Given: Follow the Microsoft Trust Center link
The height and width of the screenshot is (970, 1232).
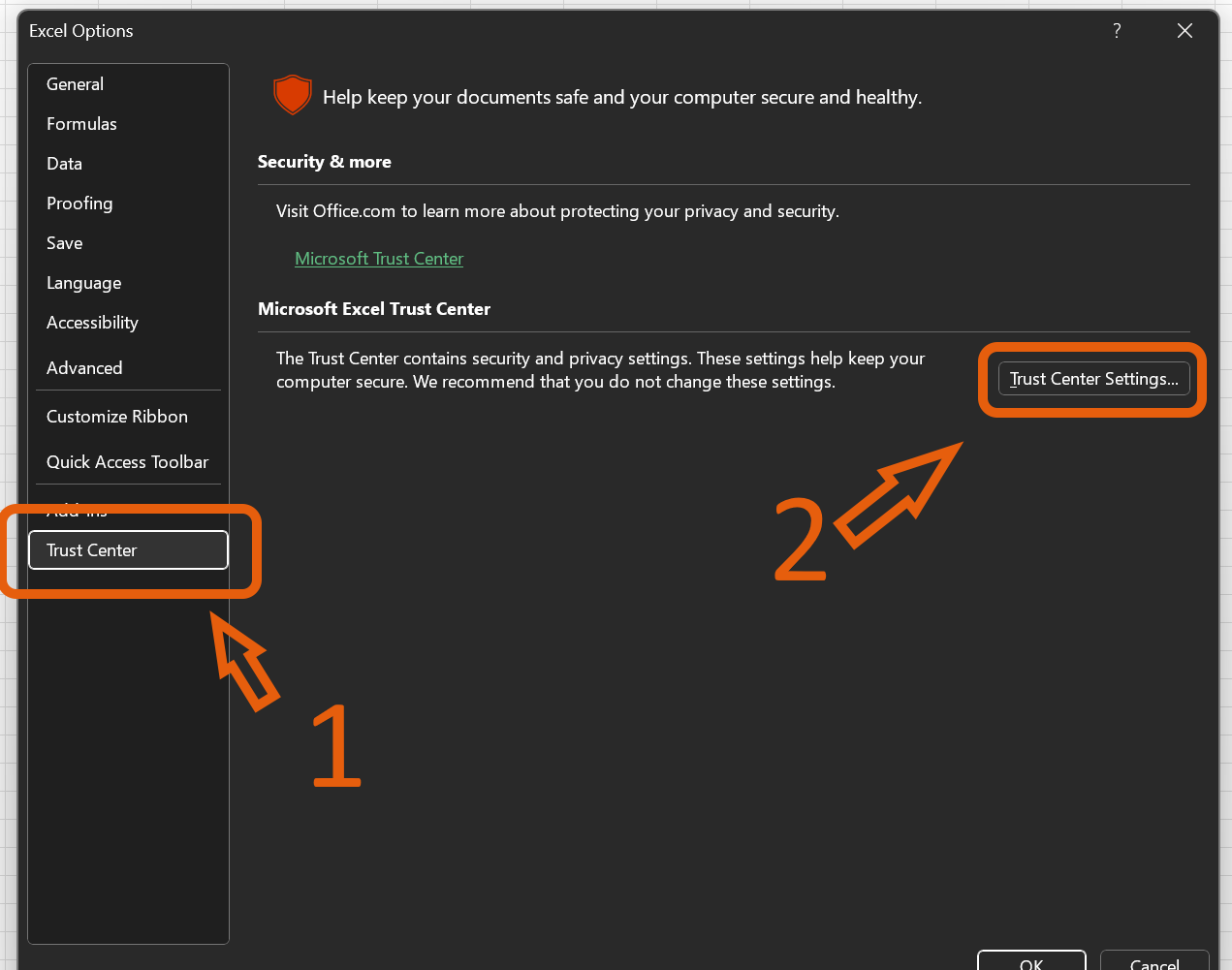Looking at the screenshot, I should point(379,259).
